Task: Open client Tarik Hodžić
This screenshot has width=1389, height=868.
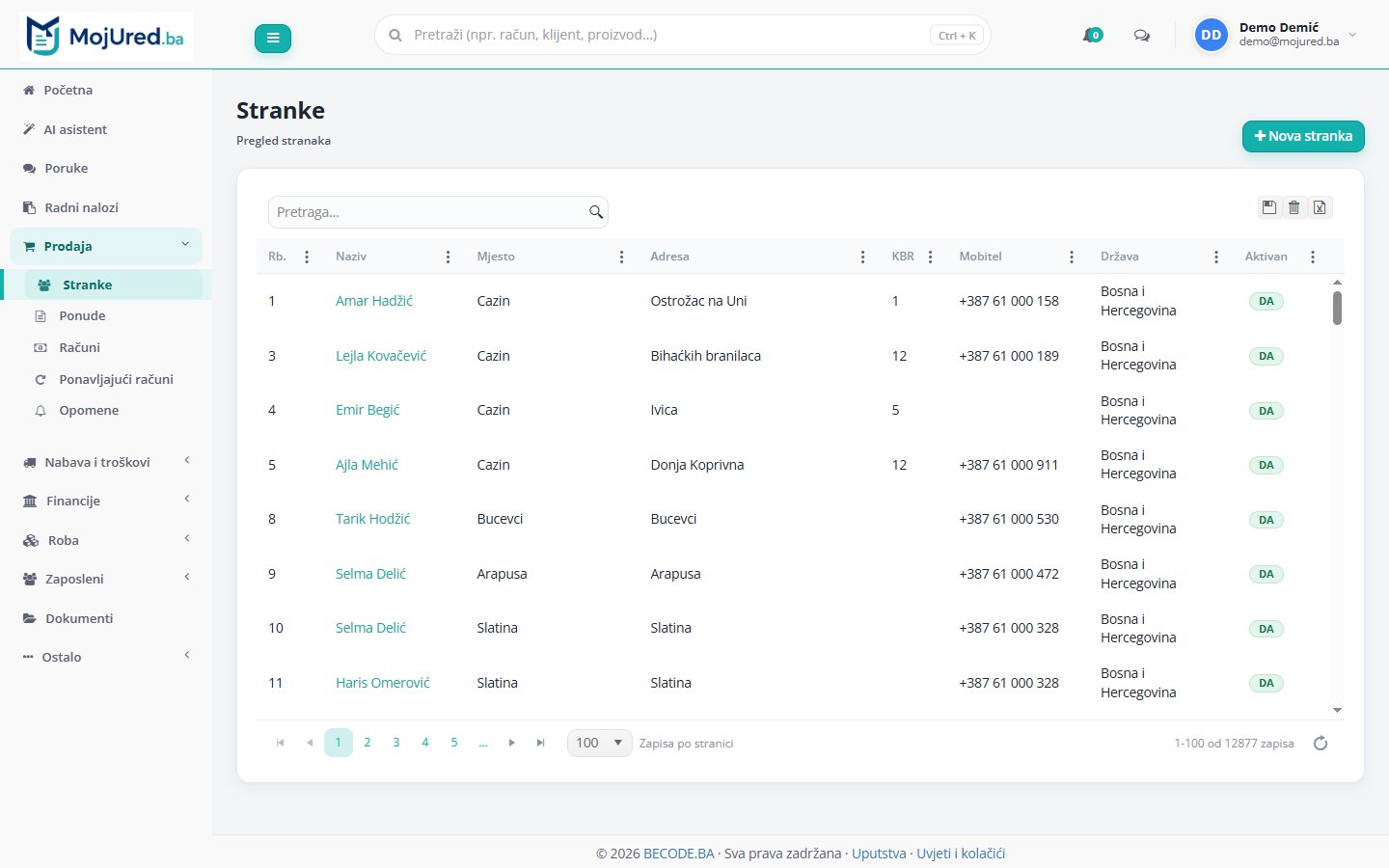Action: point(373,519)
